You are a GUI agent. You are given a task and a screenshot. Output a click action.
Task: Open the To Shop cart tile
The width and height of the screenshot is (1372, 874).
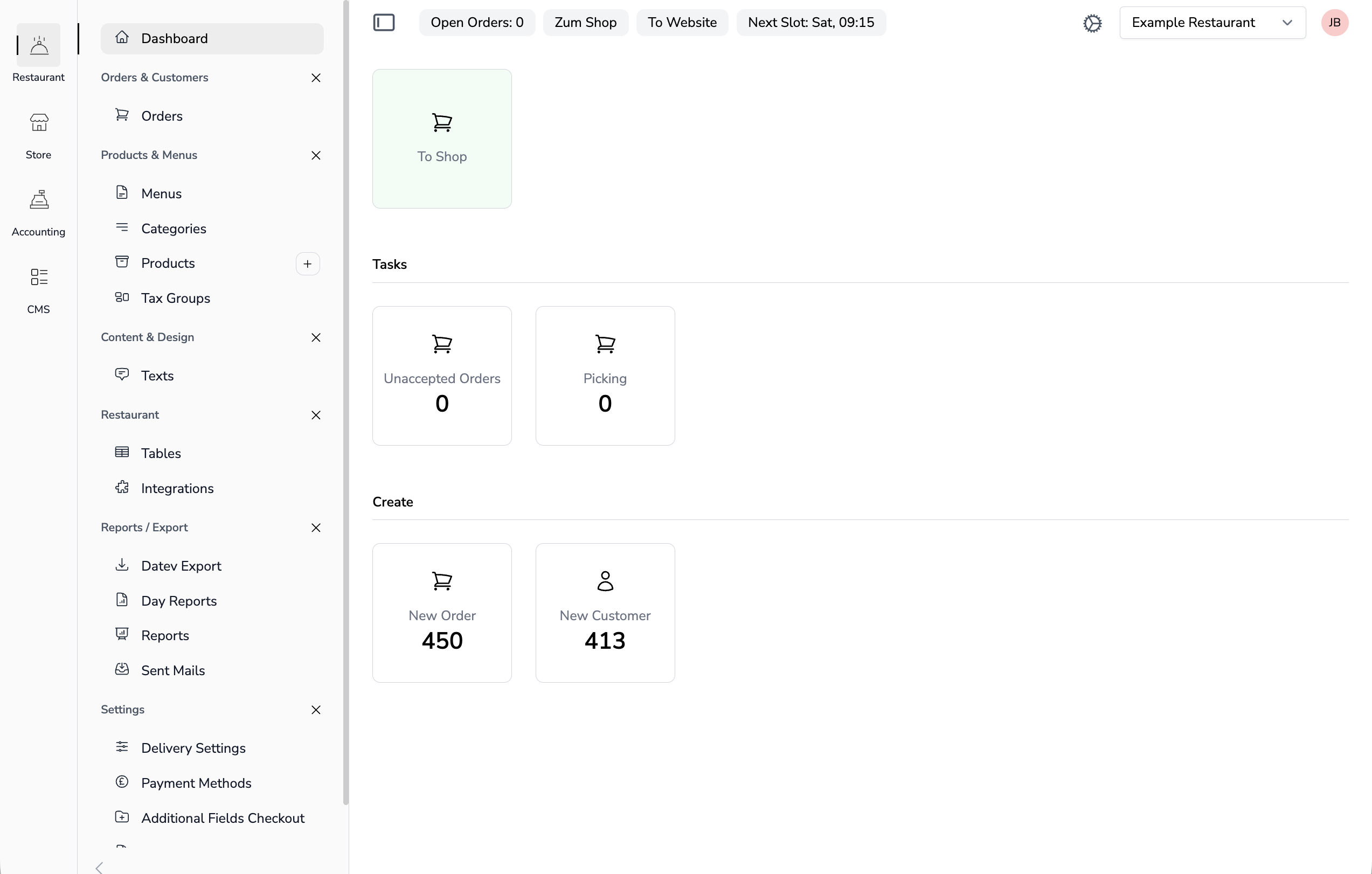click(441, 138)
